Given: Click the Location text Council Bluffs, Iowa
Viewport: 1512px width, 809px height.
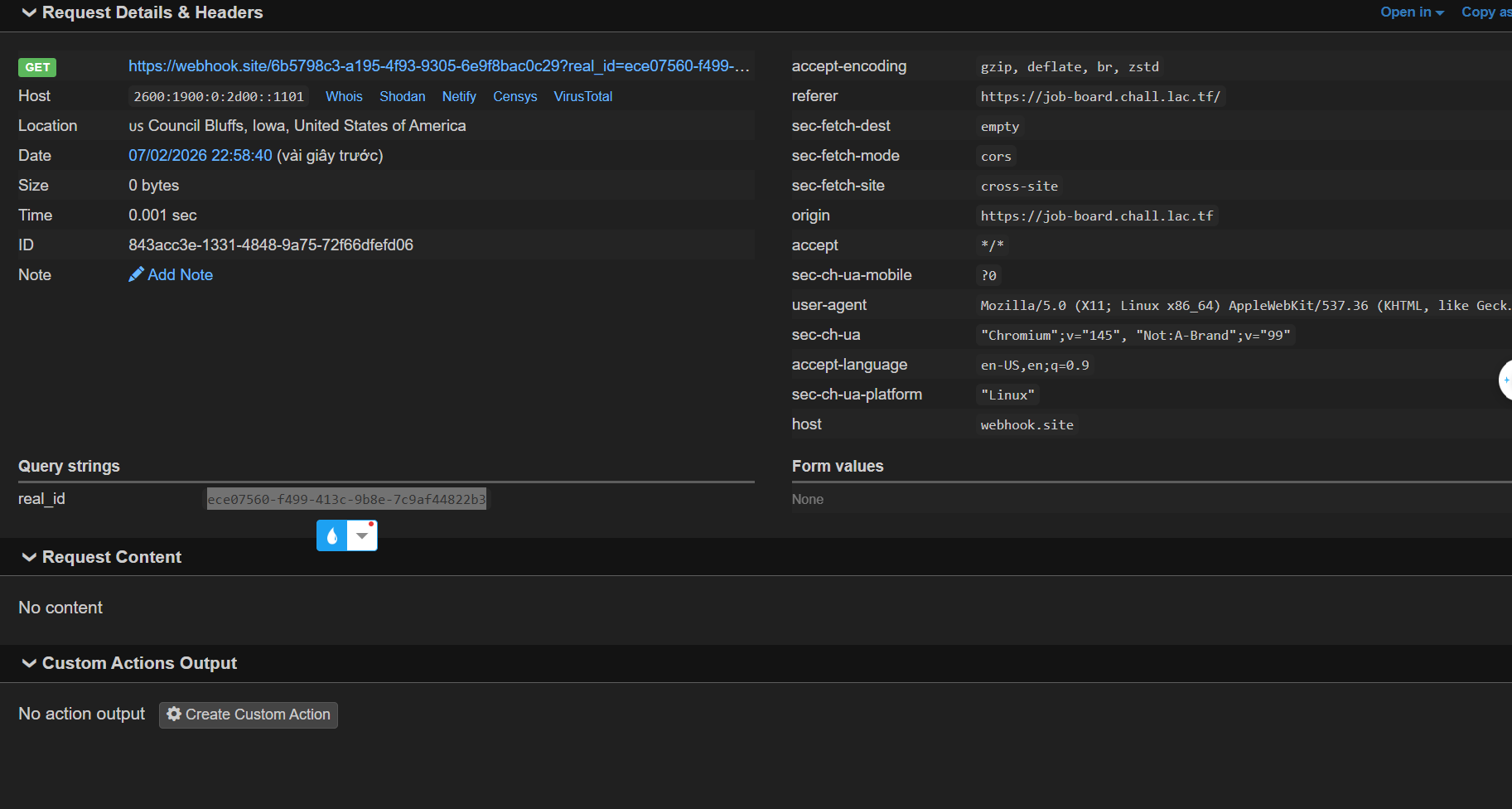Looking at the screenshot, I should click(217, 125).
